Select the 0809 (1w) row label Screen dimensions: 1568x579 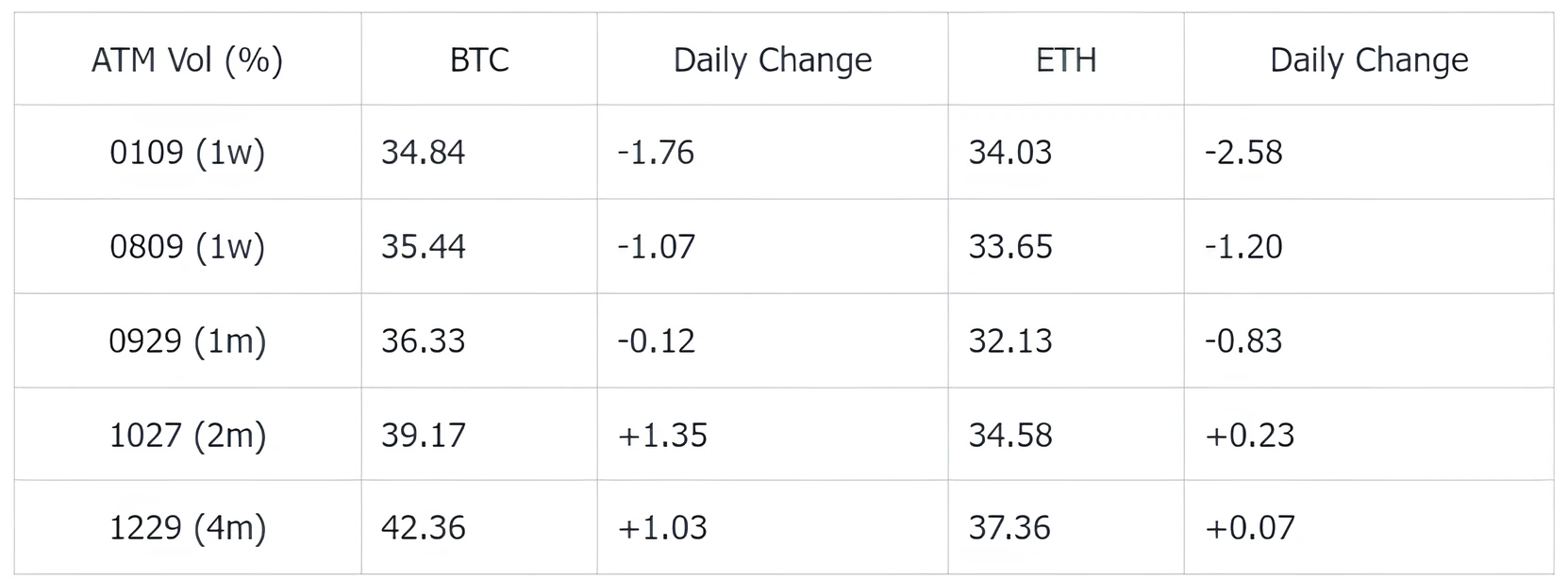pyautogui.click(x=187, y=247)
